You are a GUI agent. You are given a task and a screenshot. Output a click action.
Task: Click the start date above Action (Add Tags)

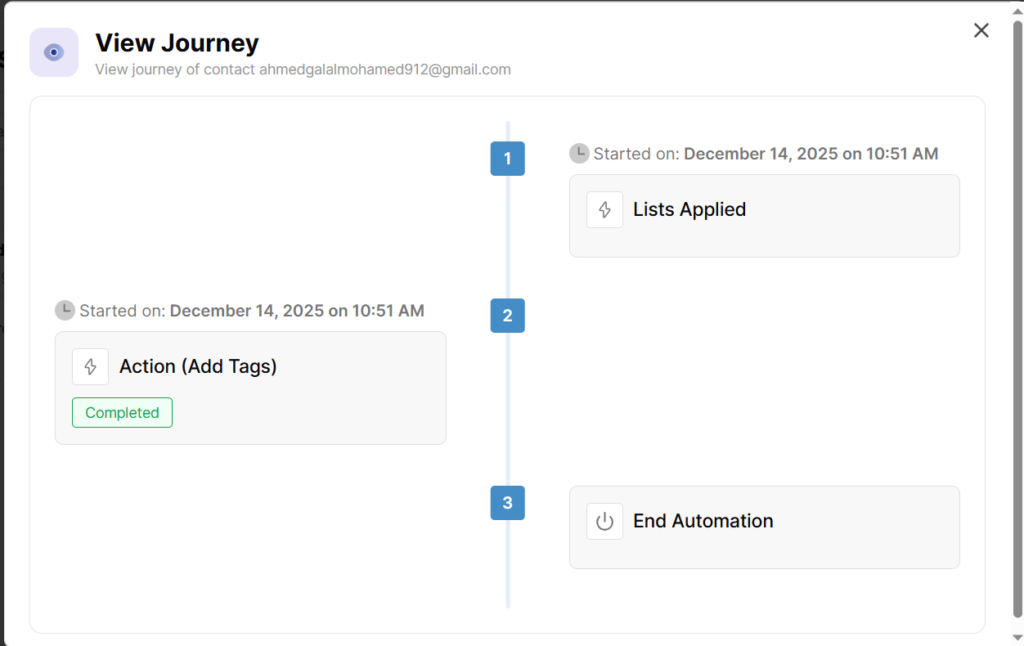(x=296, y=311)
